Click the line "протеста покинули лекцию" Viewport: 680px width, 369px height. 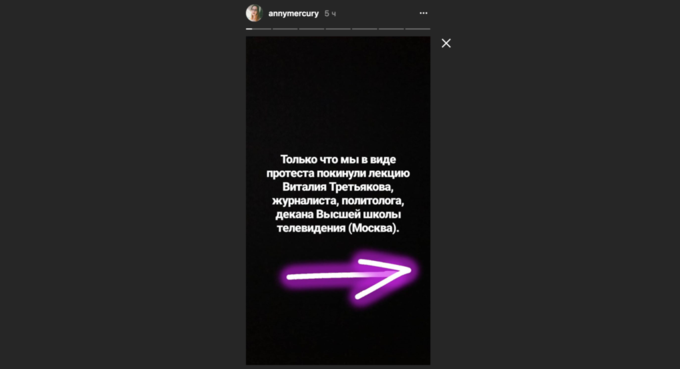click(x=338, y=173)
